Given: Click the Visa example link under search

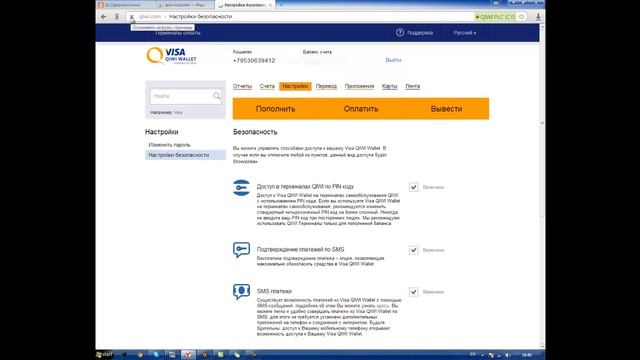Looking at the screenshot, I should [178, 112].
